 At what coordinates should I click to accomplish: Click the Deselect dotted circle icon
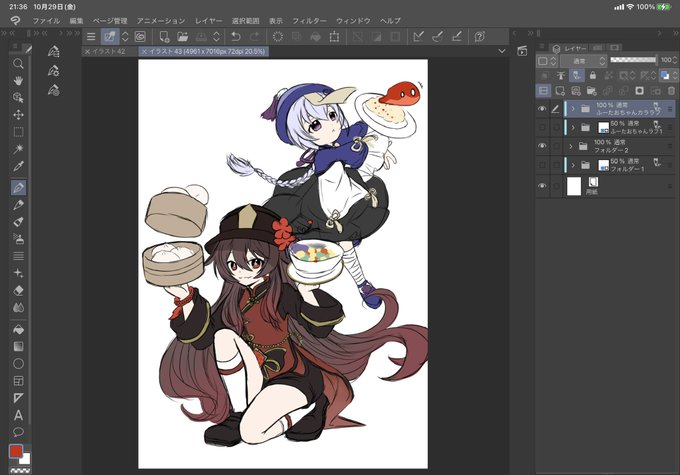coord(278,37)
